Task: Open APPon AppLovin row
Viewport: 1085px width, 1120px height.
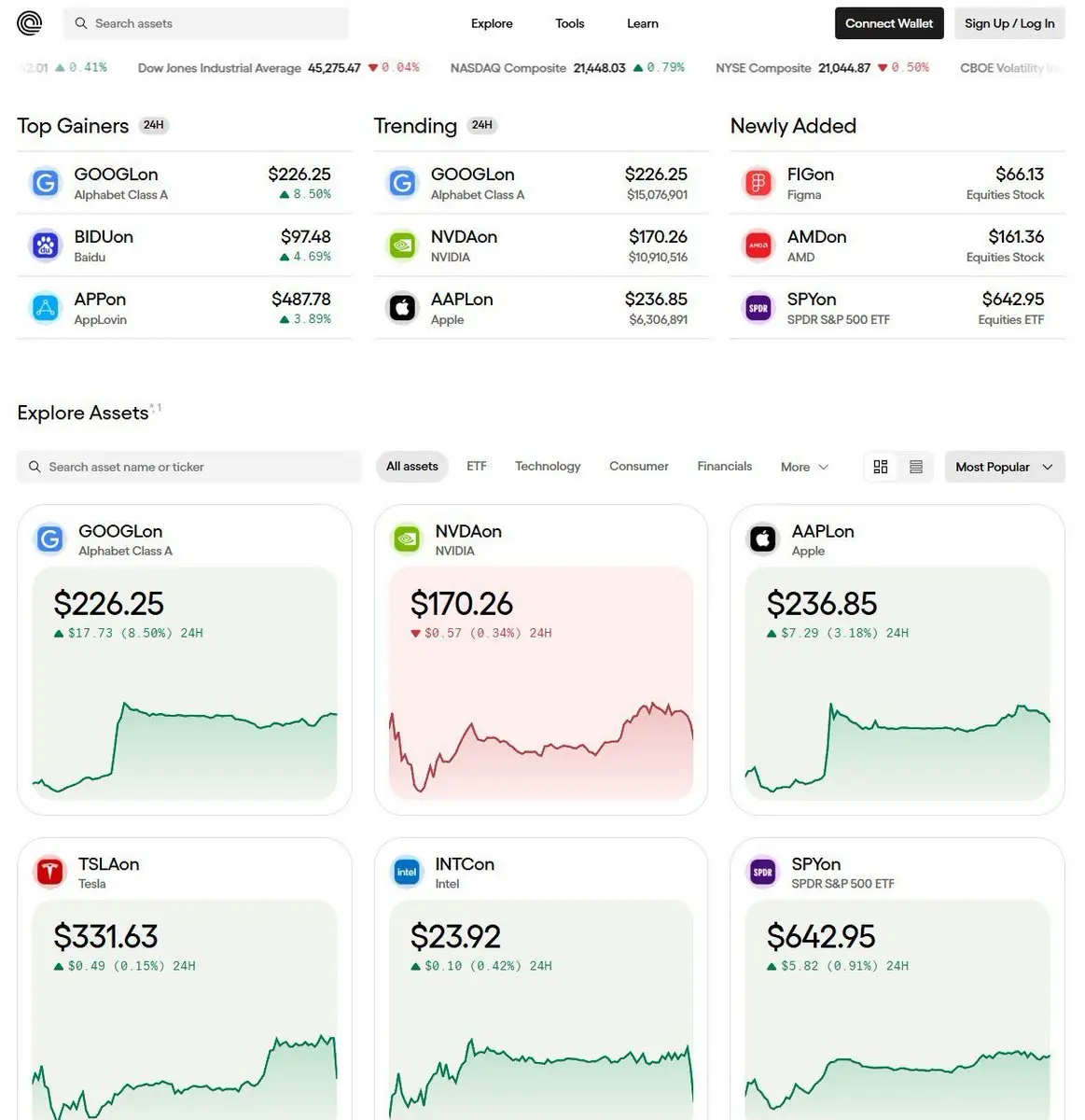Action: [185, 308]
